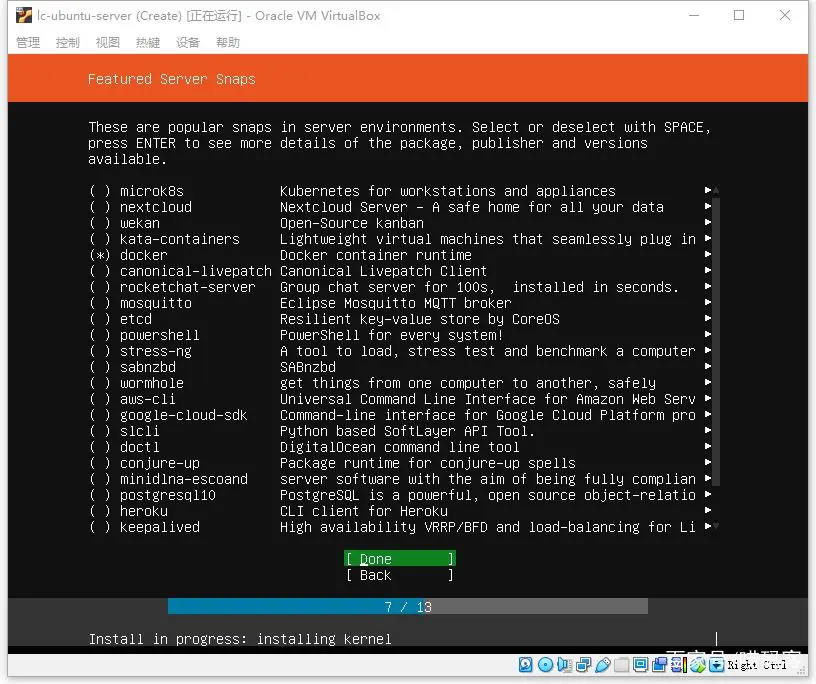Enable the canonical-livepatch checkbox
816x684 pixels.
click(100, 271)
